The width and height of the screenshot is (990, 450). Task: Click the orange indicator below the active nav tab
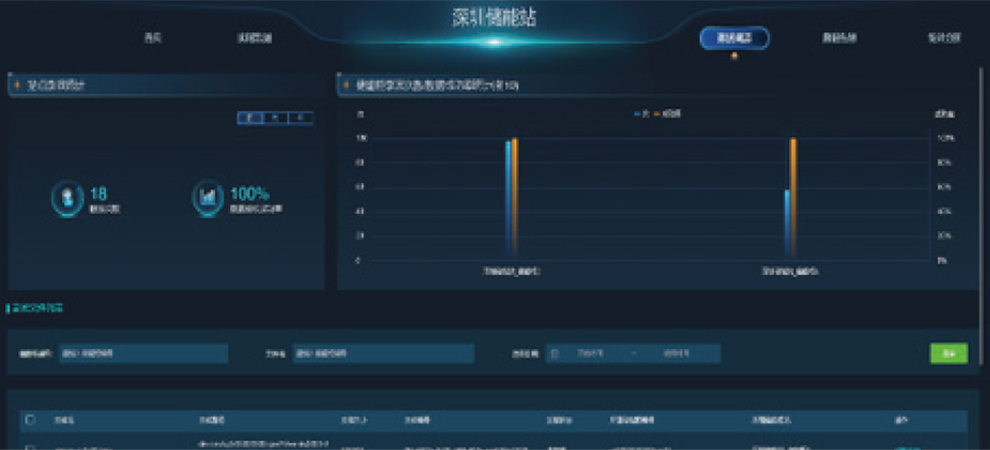[735, 55]
